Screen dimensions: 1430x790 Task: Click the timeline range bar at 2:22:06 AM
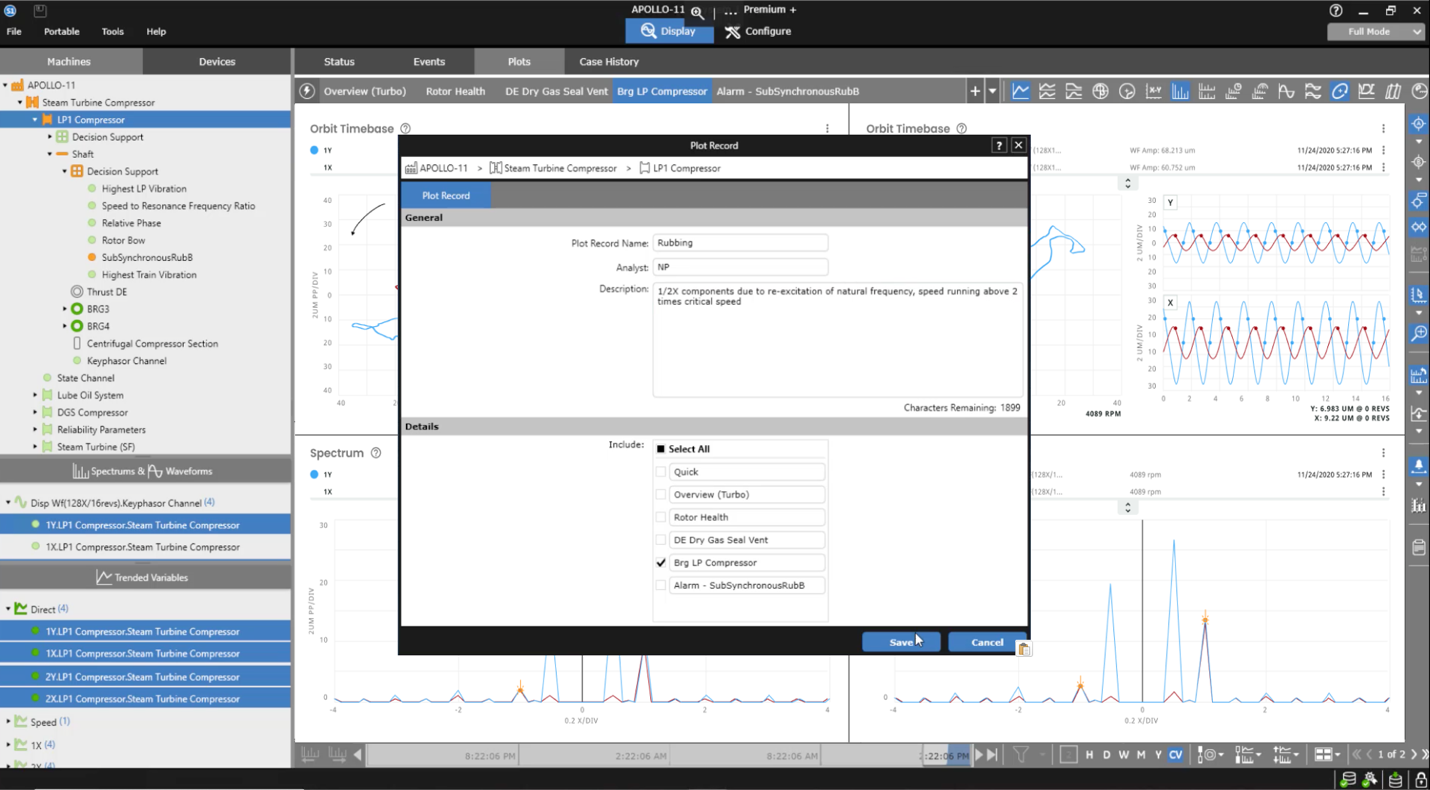640,756
